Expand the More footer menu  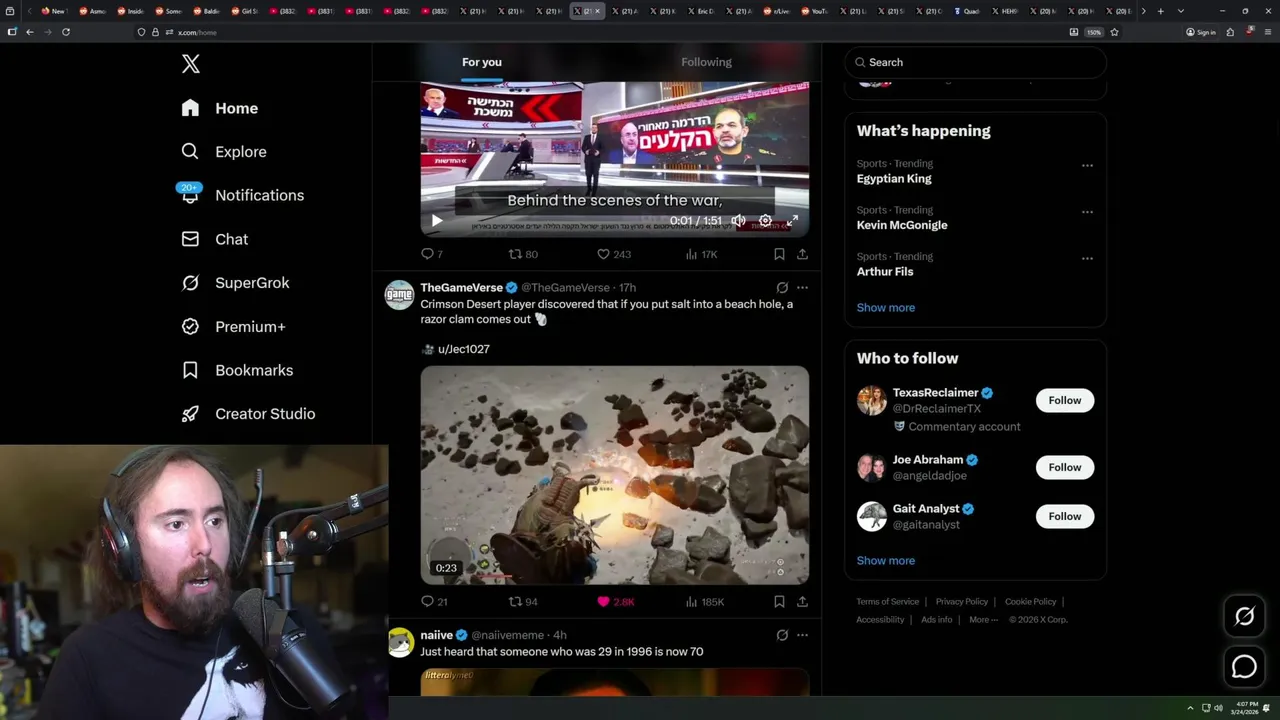pos(981,619)
